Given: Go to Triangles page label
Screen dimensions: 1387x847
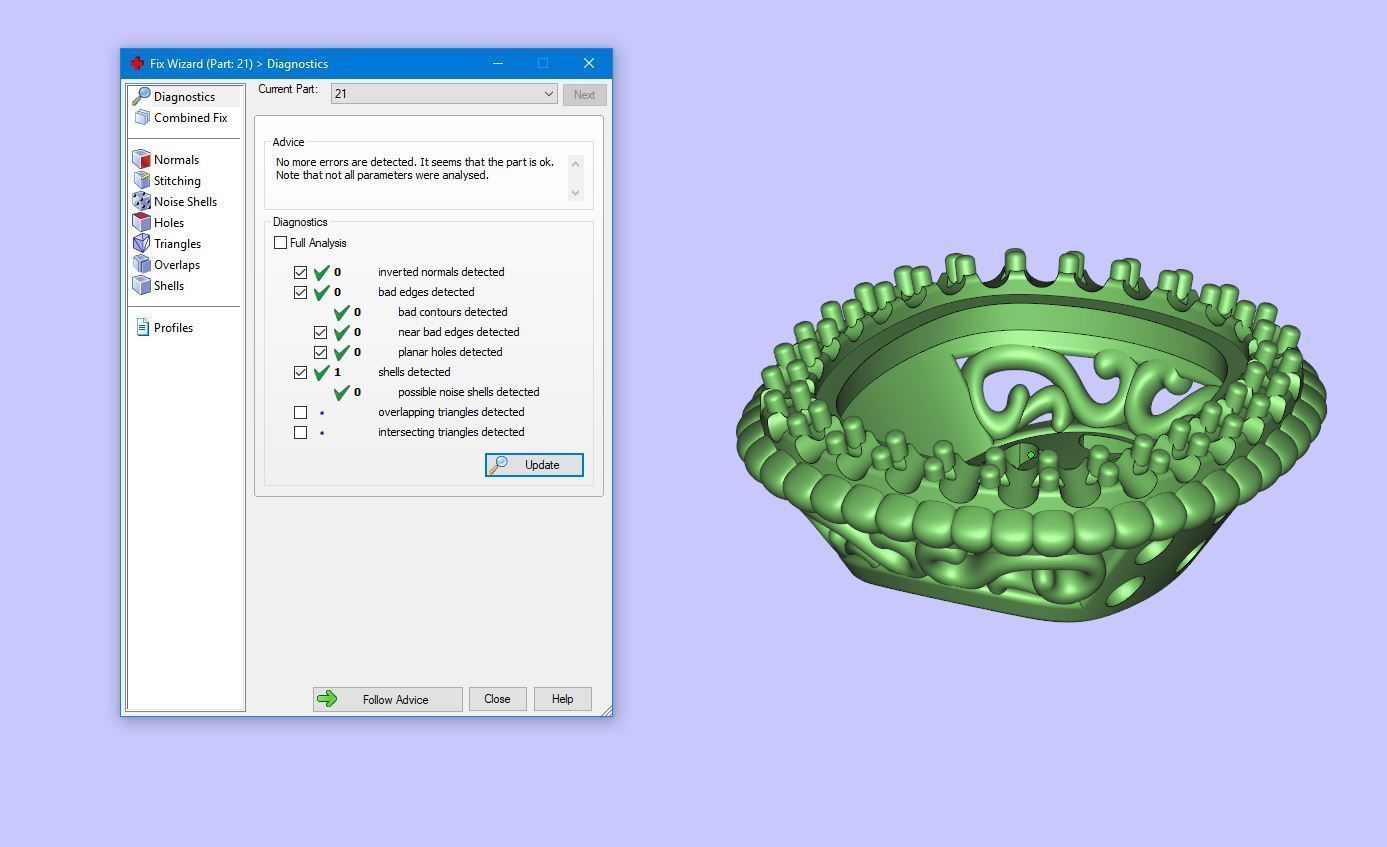Looking at the screenshot, I should click(177, 244).
